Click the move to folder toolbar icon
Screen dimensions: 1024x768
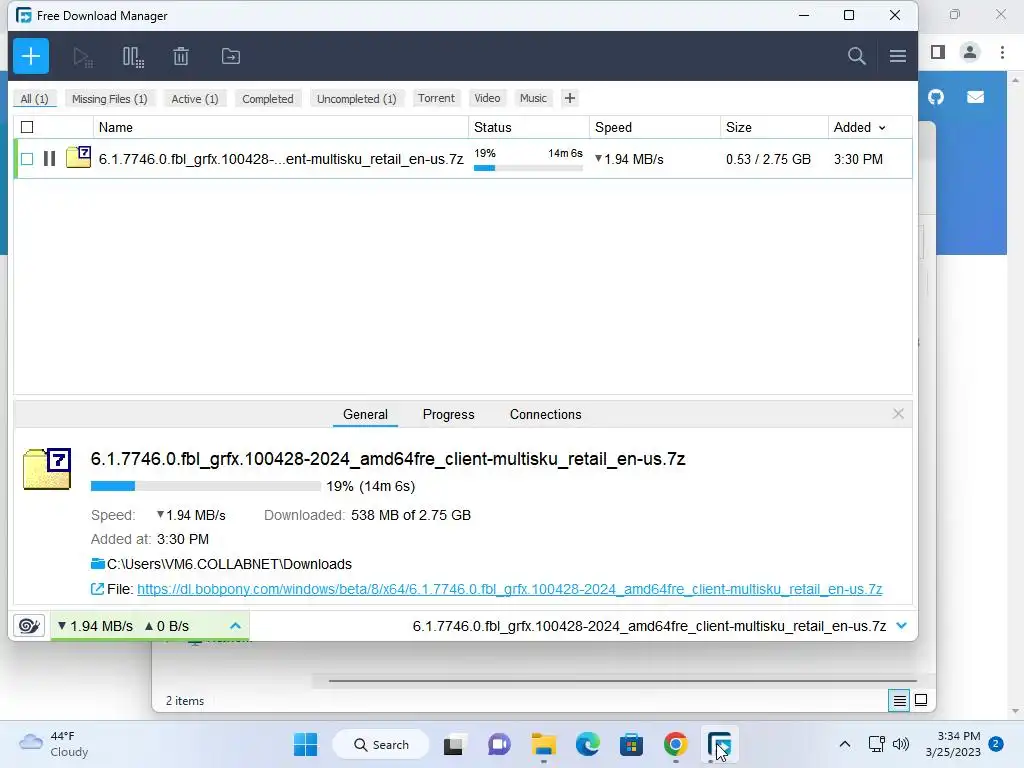(231, 56)
